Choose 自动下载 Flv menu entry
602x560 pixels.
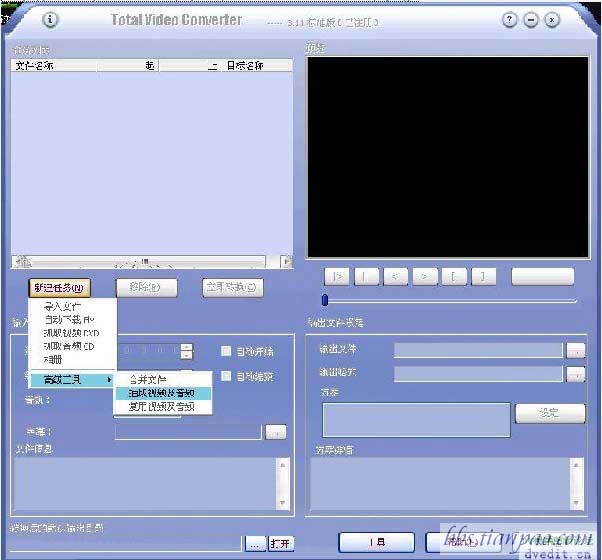point(72,319)
